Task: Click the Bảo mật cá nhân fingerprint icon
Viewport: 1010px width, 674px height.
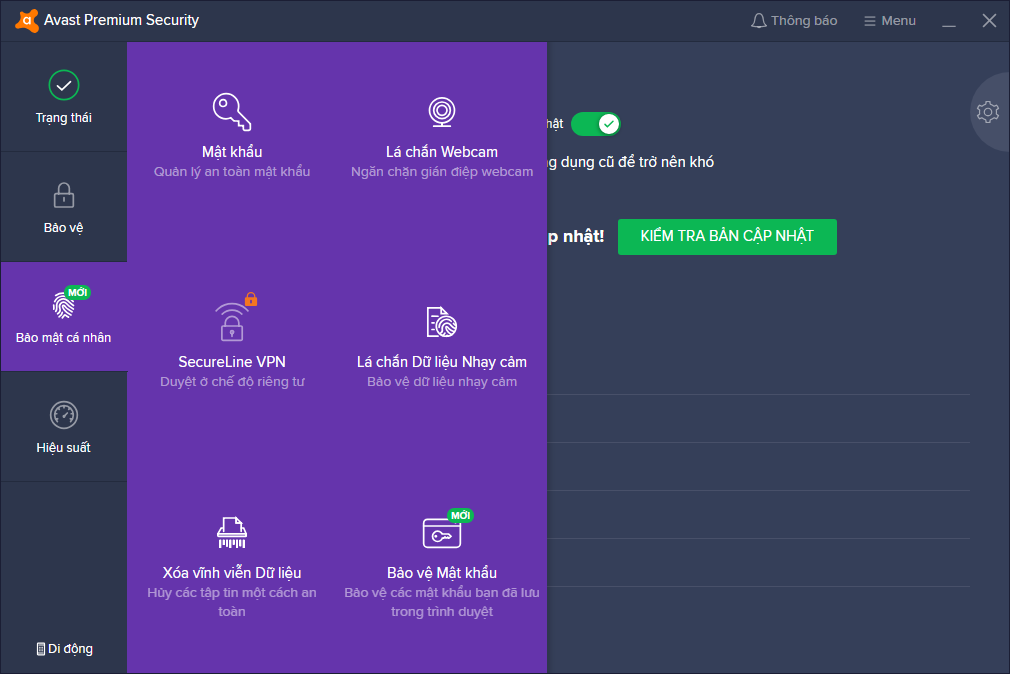Action: tap(64, 305)
